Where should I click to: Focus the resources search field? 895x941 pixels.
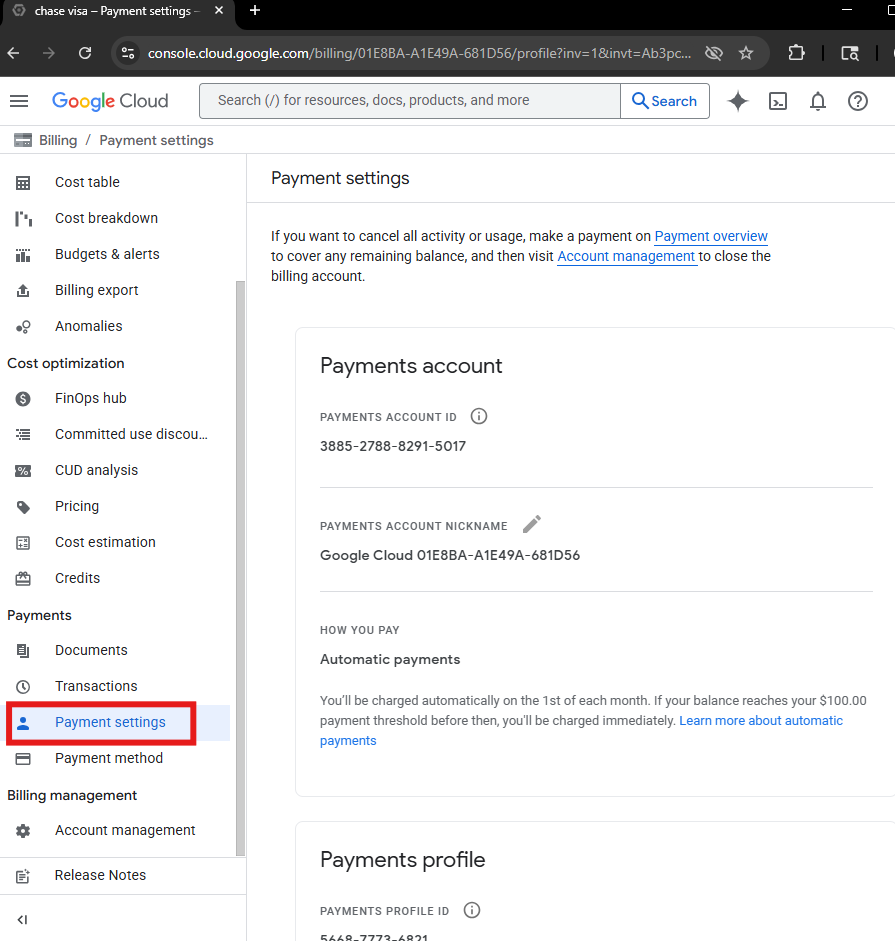tap(410, 101)
